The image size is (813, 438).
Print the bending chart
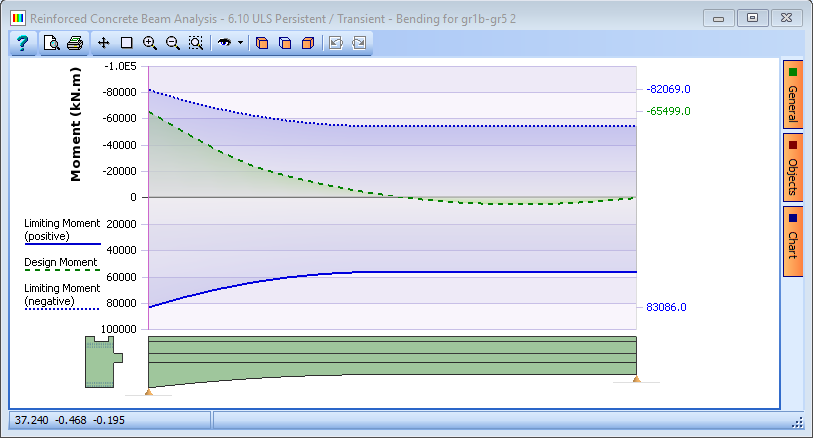pyautogui.click(x=75, y=43)
